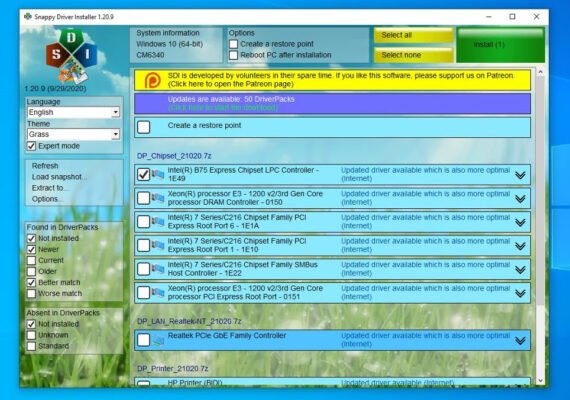Click Refresh in the left menu

45,166
